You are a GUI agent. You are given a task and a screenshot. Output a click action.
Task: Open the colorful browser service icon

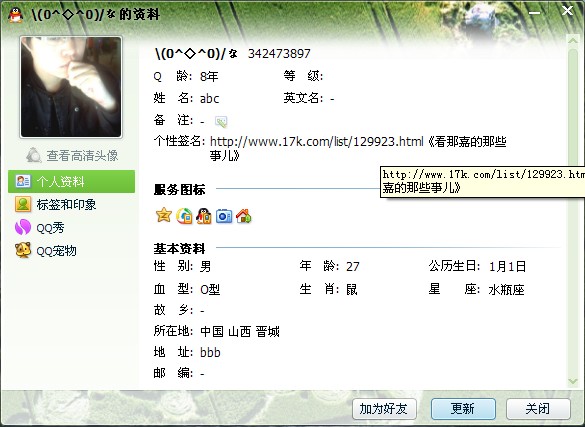184,216
